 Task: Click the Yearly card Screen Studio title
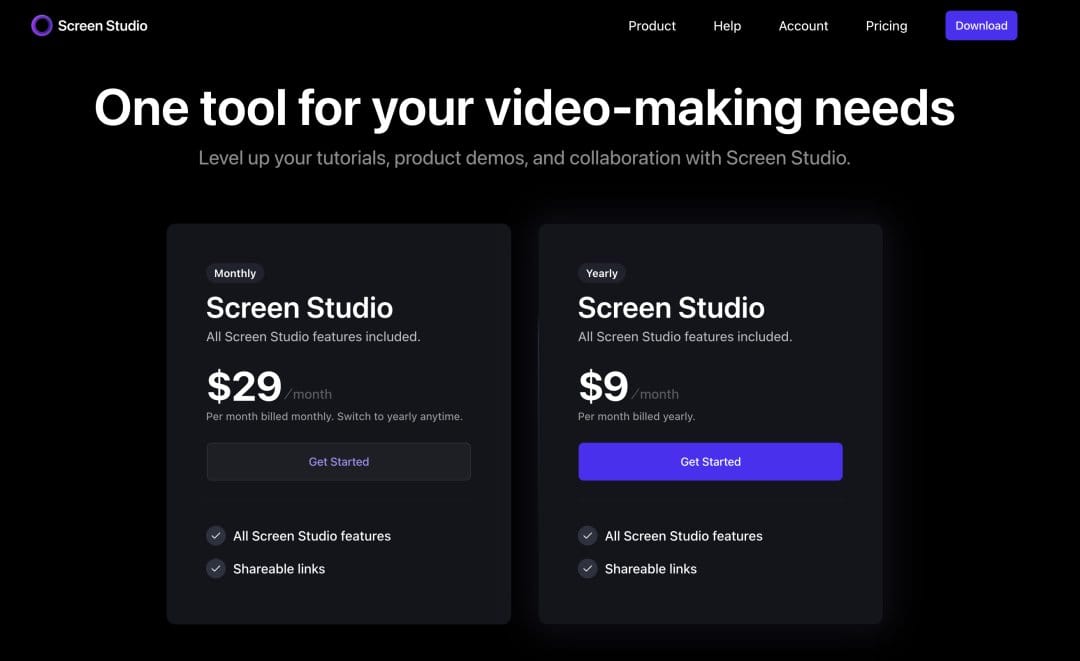click(672, 308)
